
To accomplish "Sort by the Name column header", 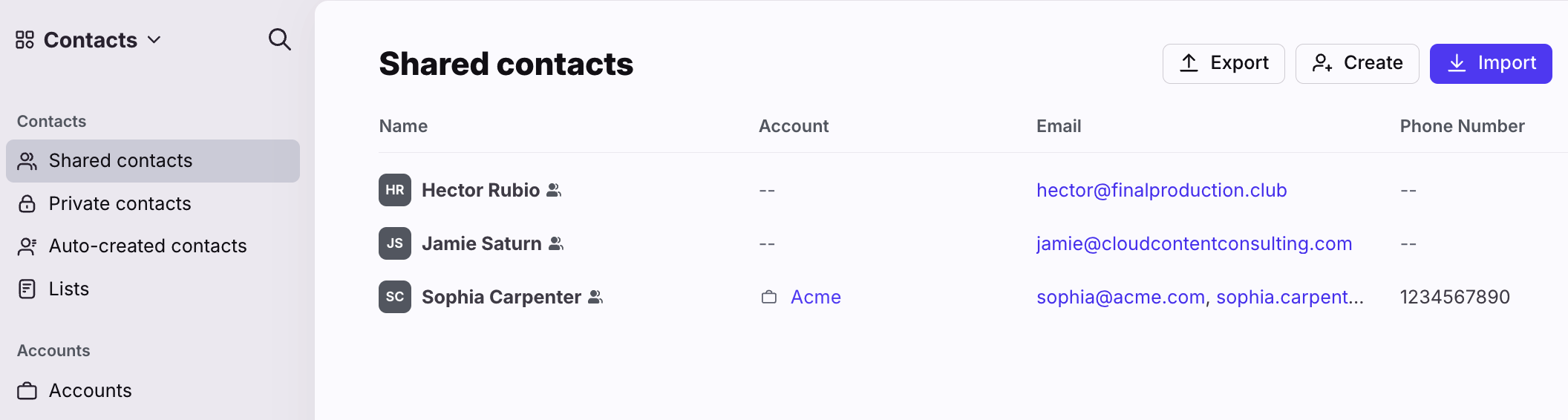I will click(x=403, y=126).
